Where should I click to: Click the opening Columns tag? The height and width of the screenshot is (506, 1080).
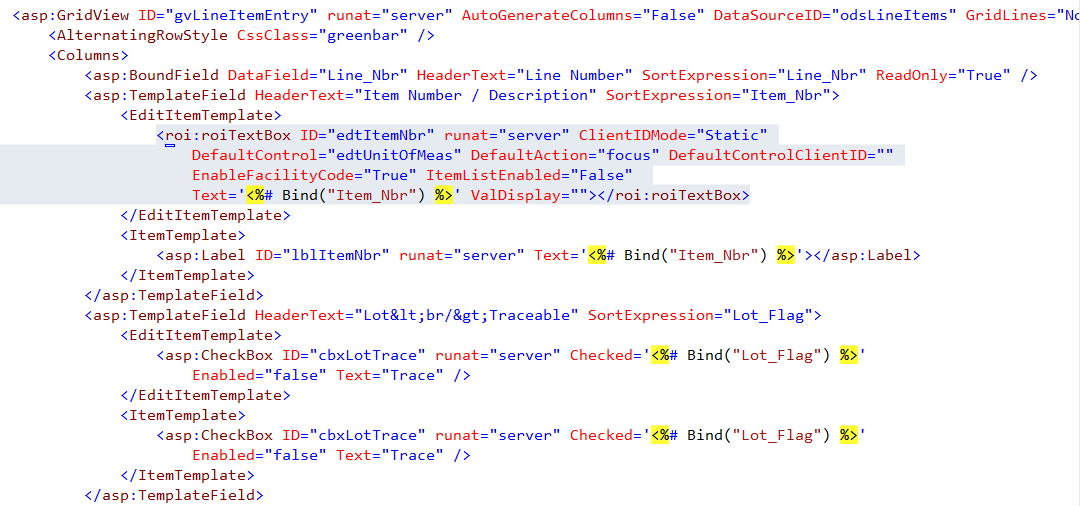pos(89,55)
